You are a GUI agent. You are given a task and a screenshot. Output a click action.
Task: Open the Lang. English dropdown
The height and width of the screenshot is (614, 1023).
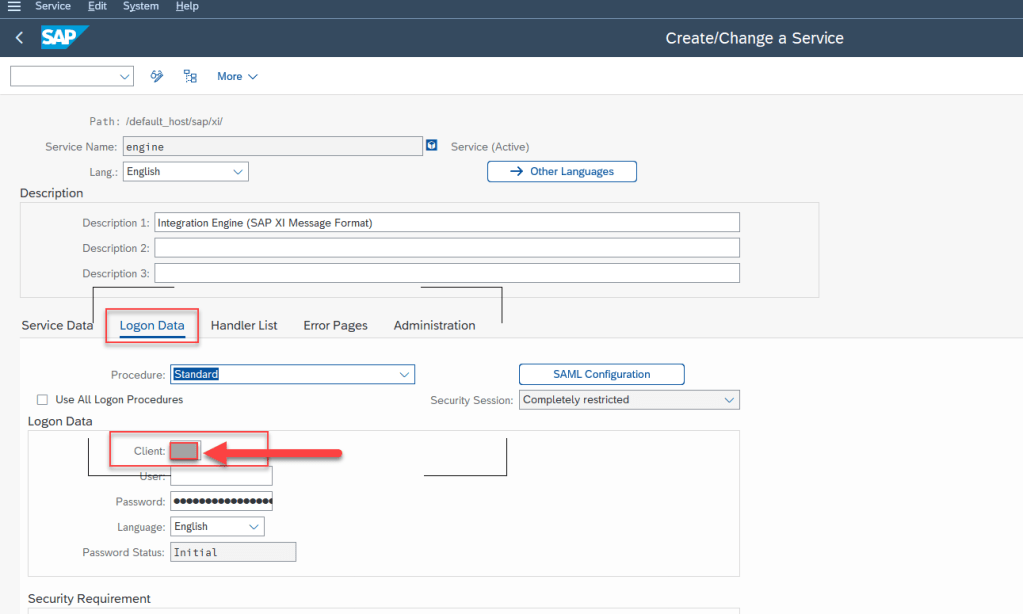tap(238, 172)
